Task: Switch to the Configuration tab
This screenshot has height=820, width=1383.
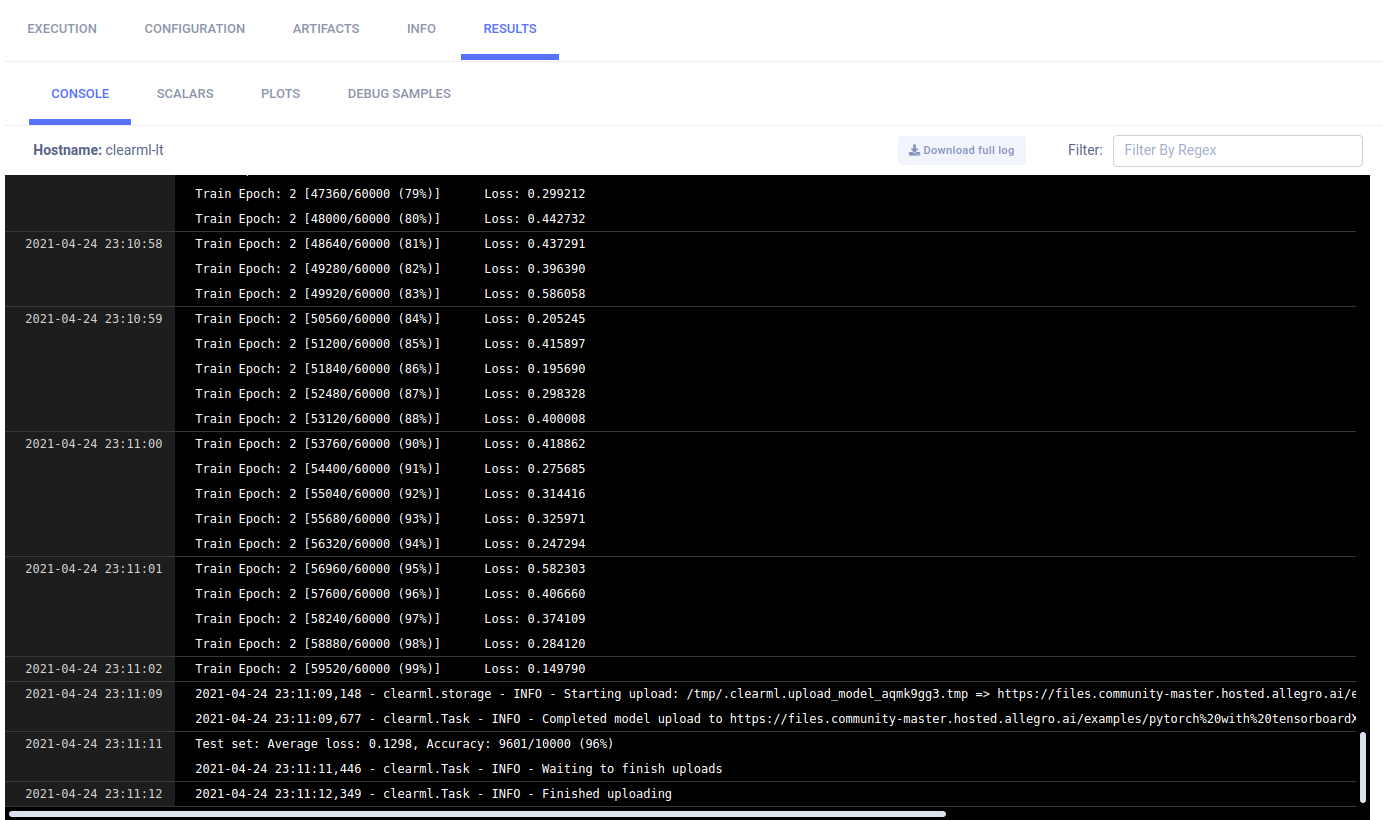Action: 195,29
